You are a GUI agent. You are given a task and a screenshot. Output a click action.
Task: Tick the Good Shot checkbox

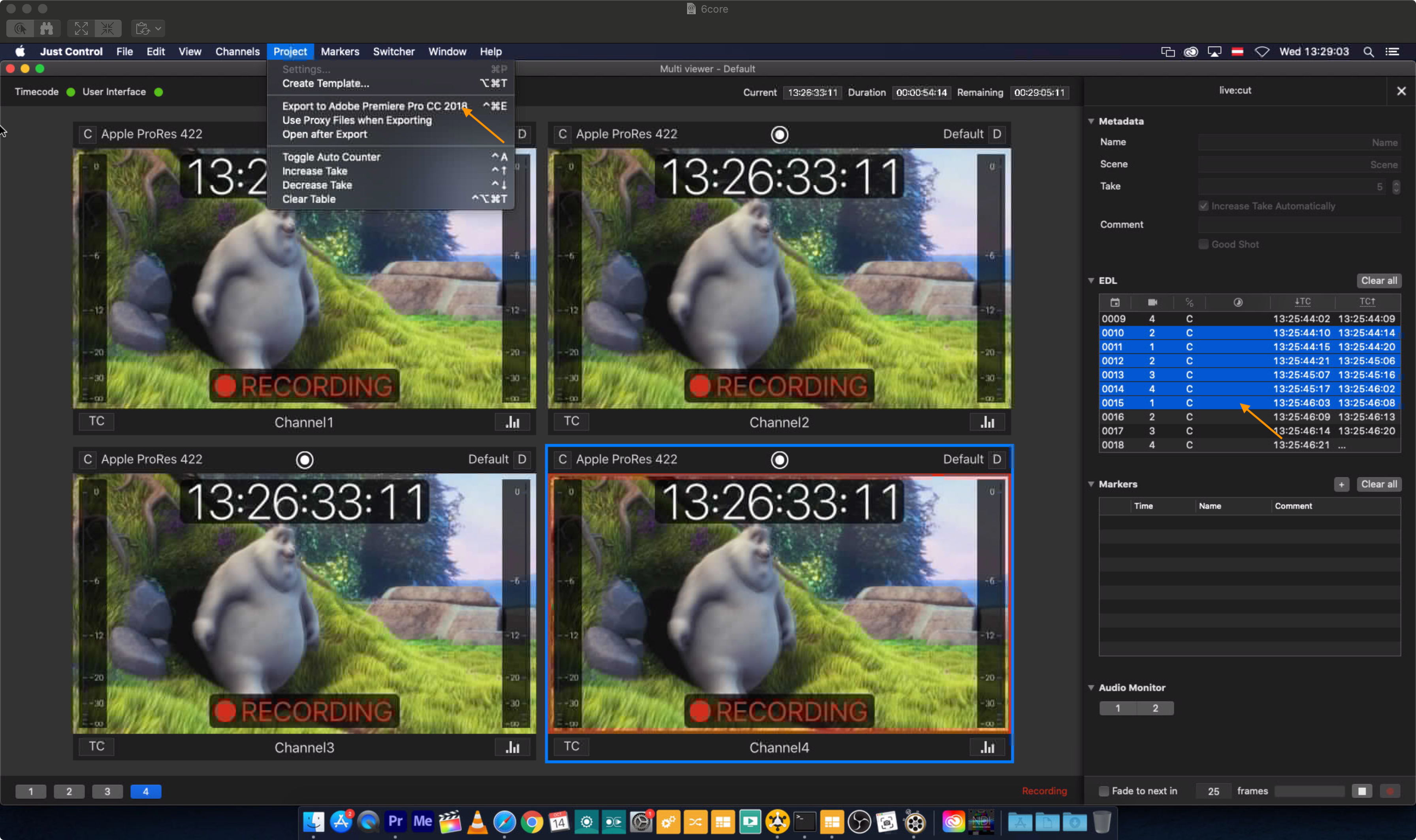point(1204,245)
